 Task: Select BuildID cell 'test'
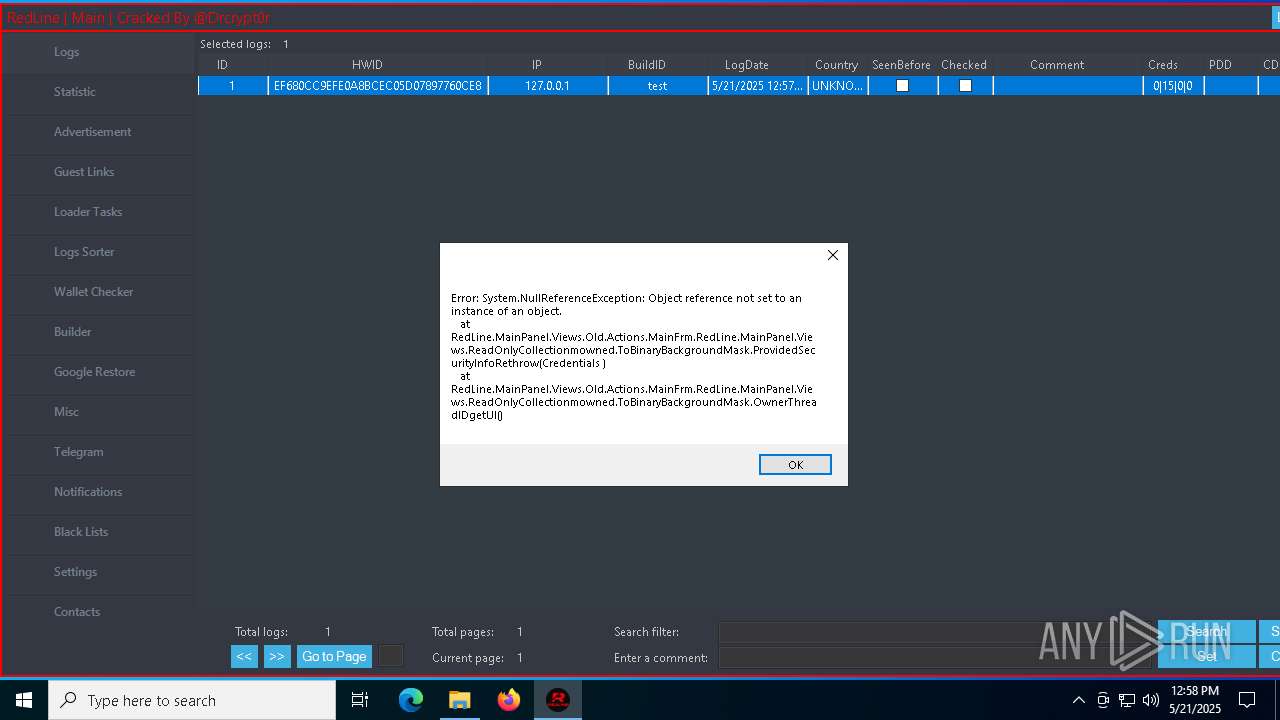tap(658, 86)
